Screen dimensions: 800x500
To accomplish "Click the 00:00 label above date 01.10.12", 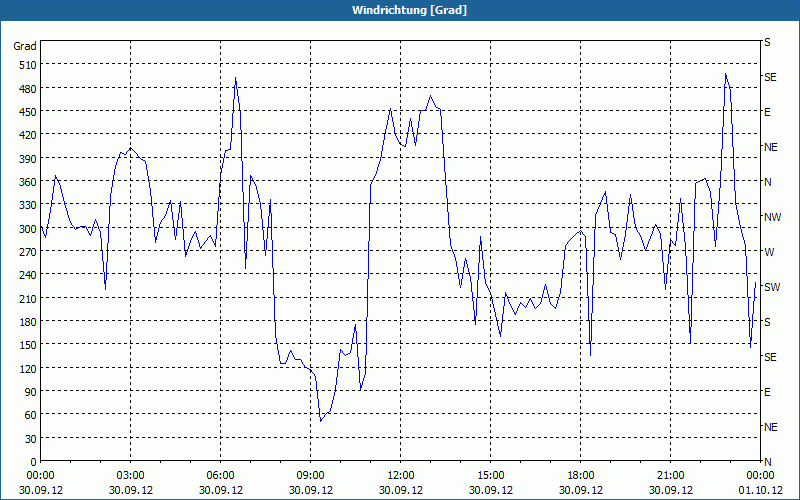I will (760, 476).
